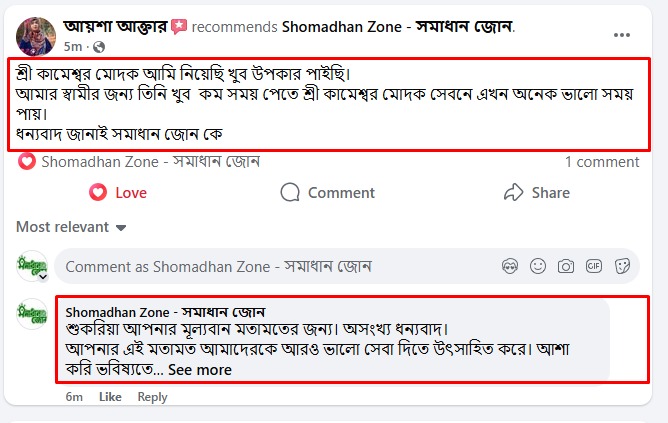Share the post using the Share button
The image size is (668, 423).
(536, 192)
